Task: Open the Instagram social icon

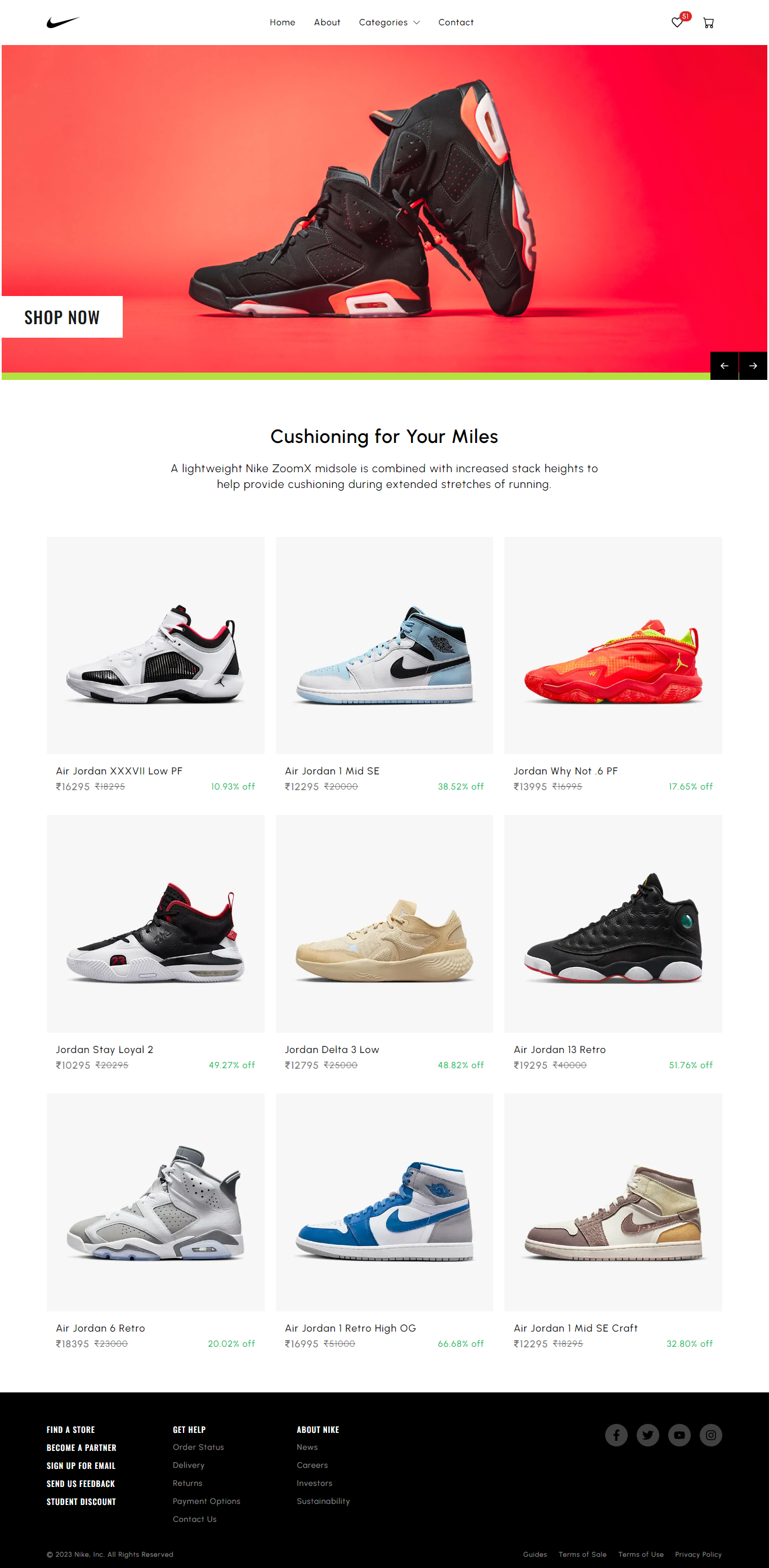Action: [x=710, y=1435]
